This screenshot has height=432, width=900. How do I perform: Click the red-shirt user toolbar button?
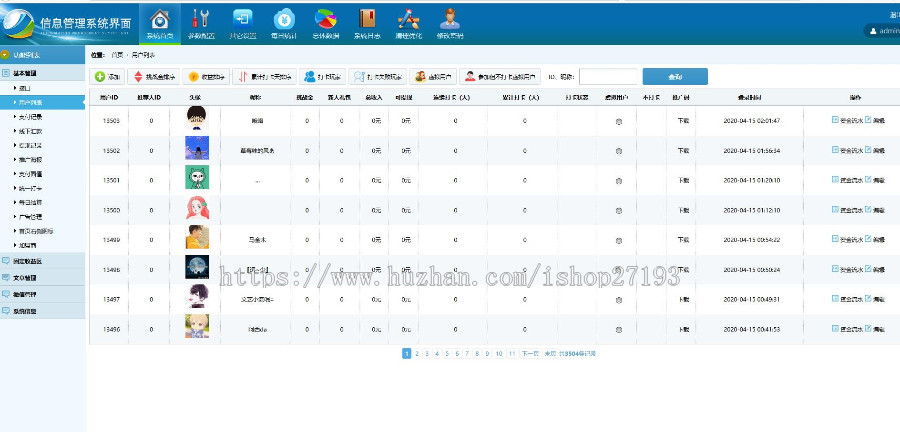click(x=500, y=77)
